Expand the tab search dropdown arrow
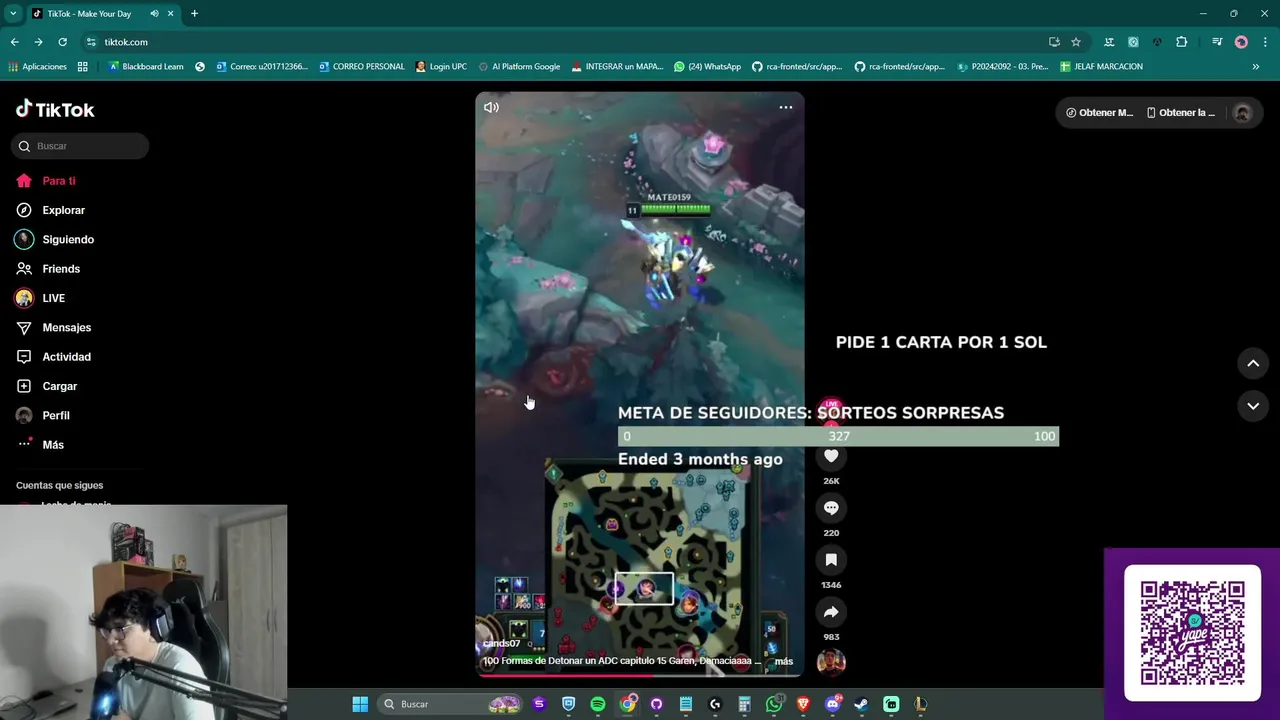 13,14
